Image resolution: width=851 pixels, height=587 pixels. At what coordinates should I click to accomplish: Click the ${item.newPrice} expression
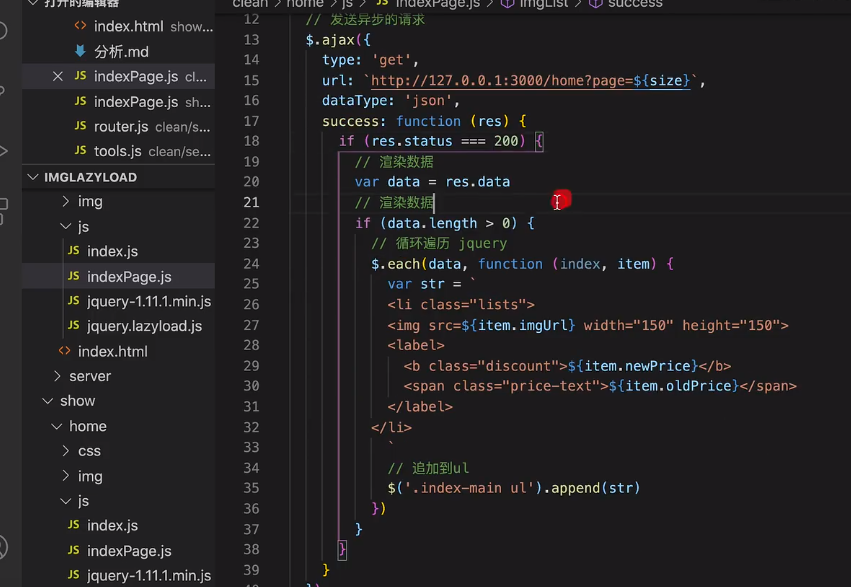pos(633,366)
